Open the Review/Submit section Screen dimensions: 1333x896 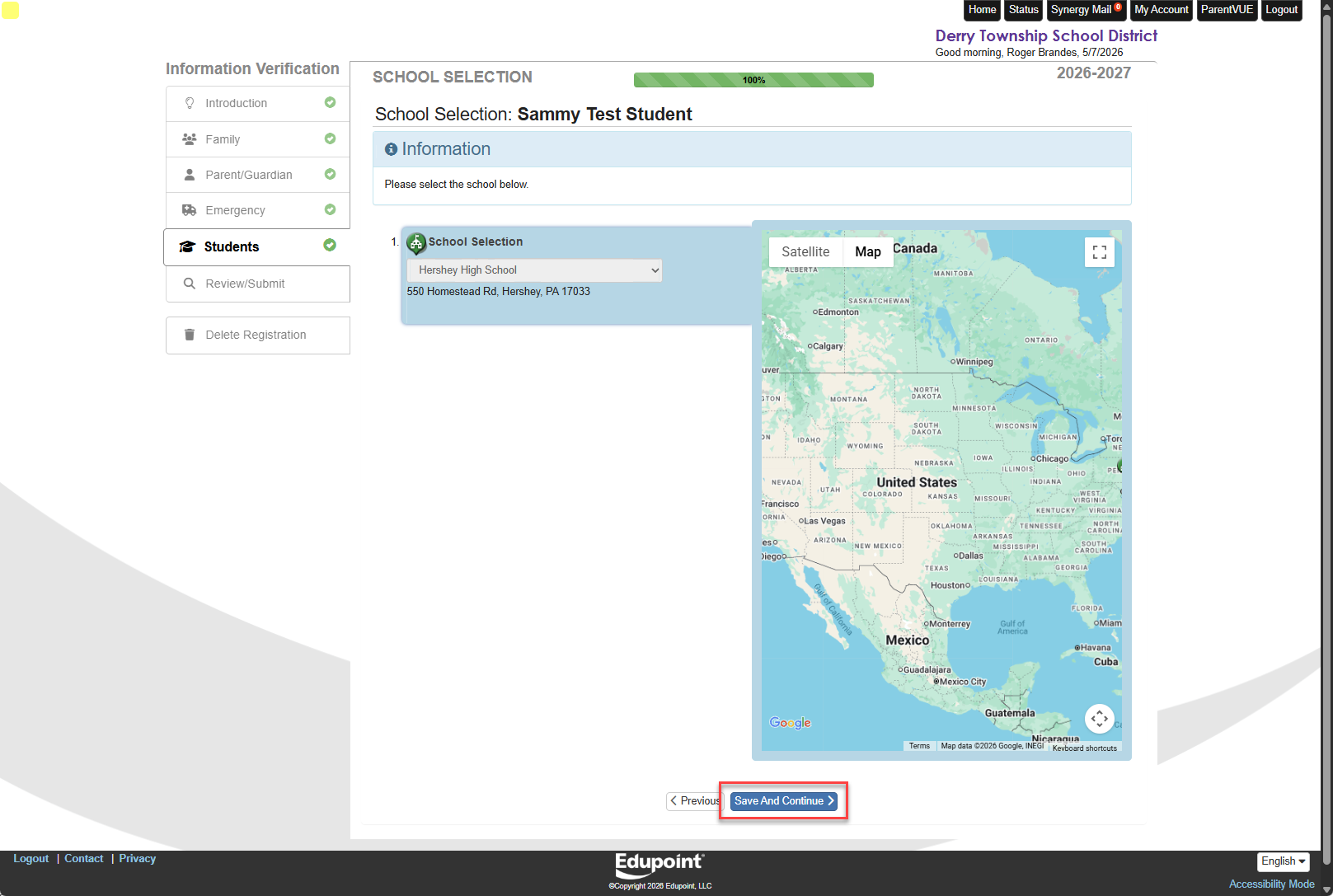click(258, 284)
